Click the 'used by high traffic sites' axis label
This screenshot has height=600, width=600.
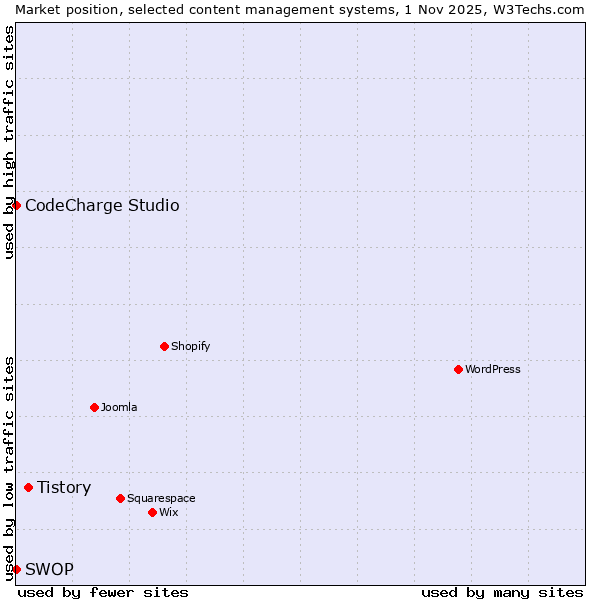click(x=9, y=142)
